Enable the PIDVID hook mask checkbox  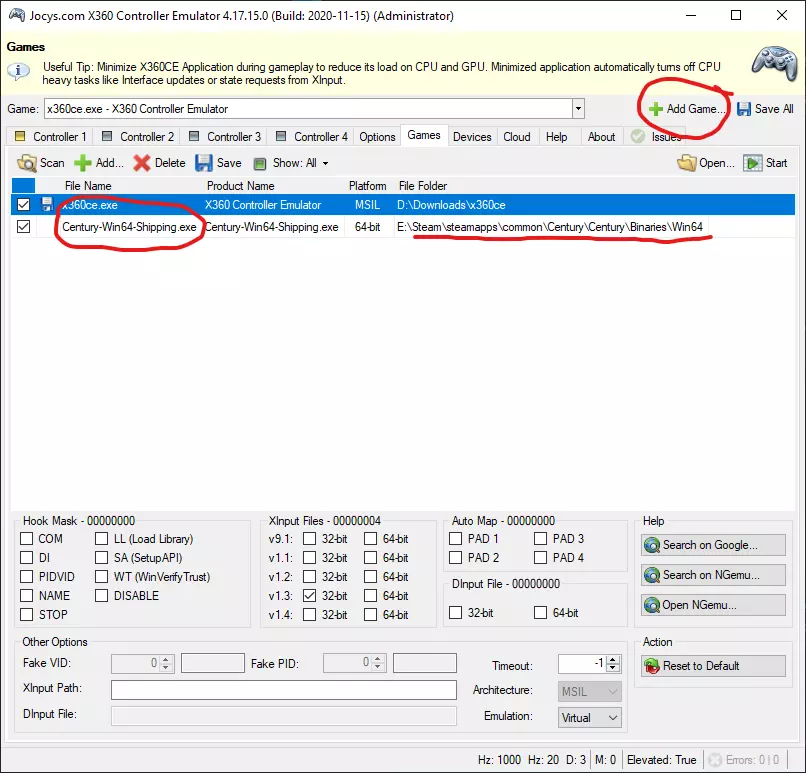coord(26,577)
